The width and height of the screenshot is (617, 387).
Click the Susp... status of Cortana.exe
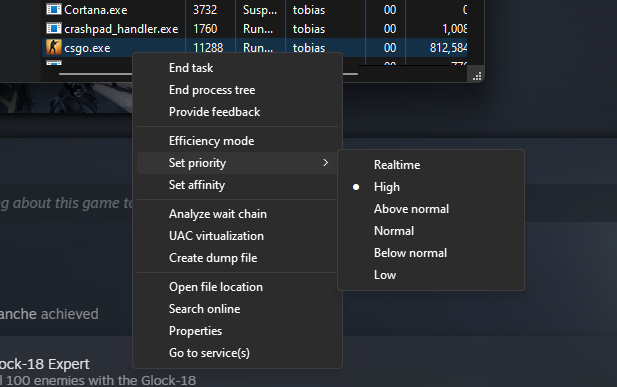click(x=260, y=10)
